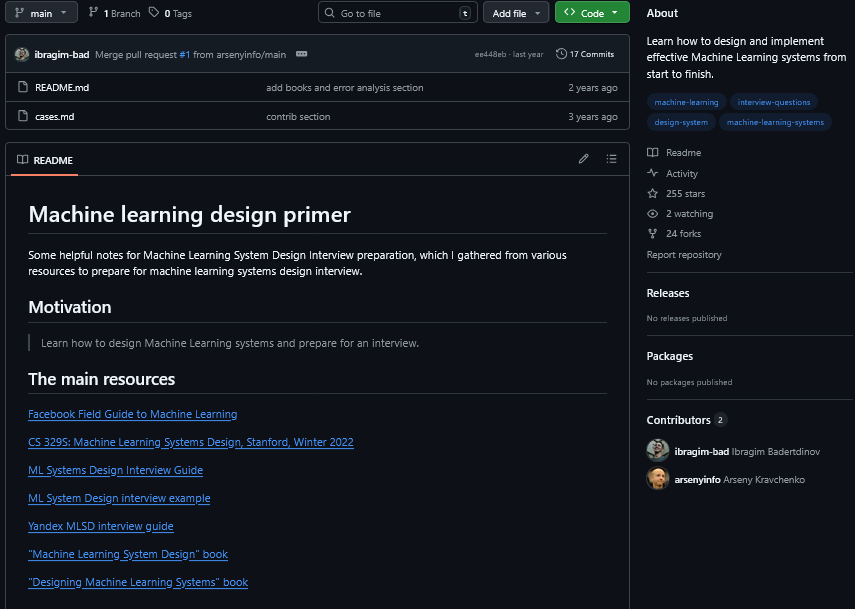Expand commit message ellipsis button
This screenshot has height=609, width=856.
[301, 54]
